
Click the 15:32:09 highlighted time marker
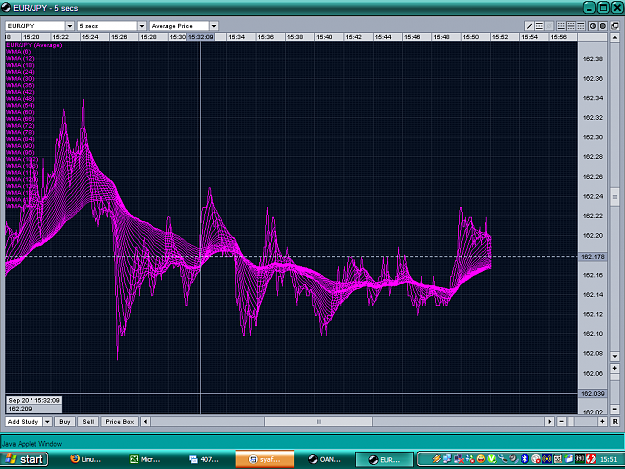200,37
